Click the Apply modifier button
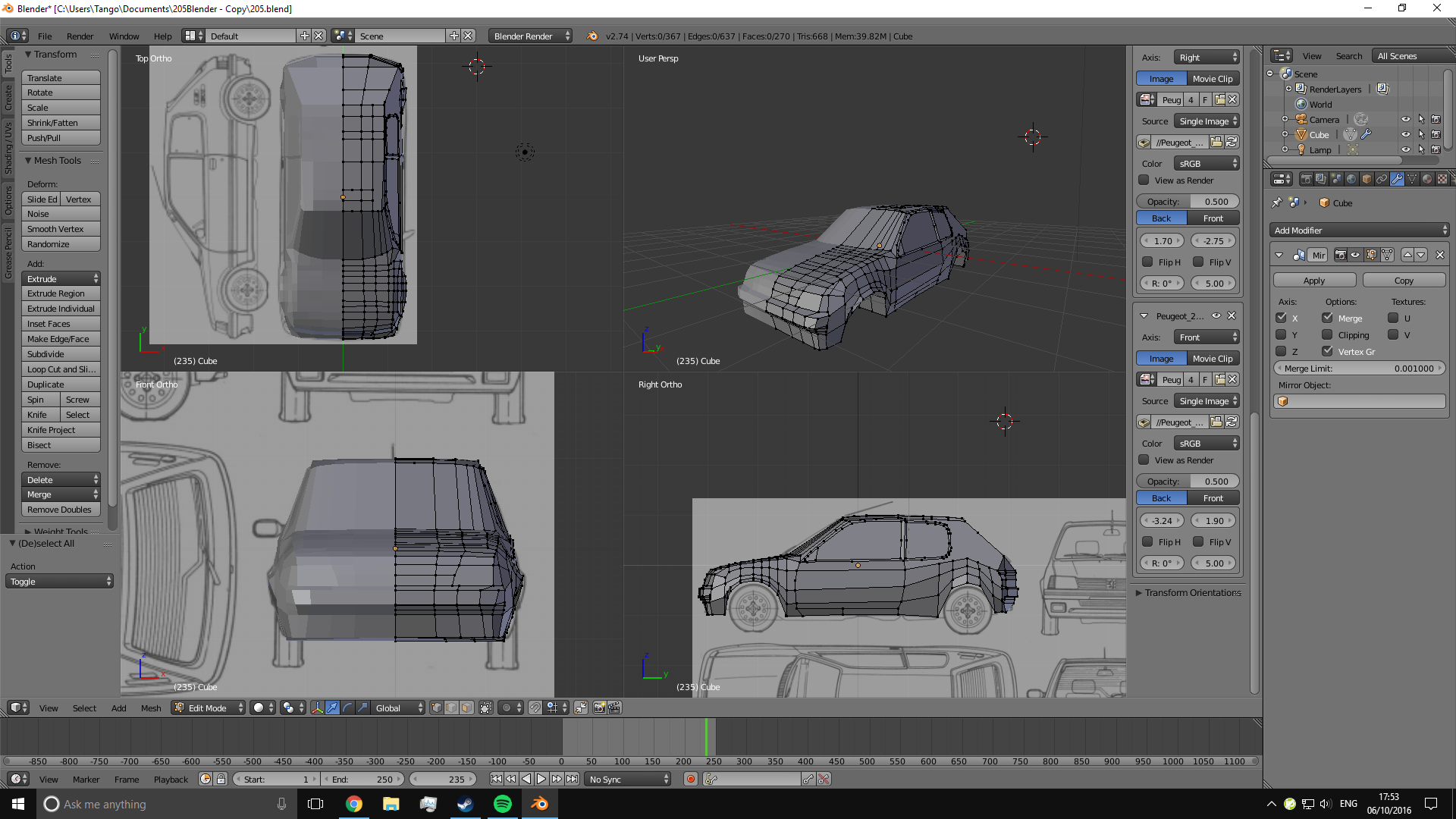This screenshot has width=1456, height=819. (x=1314, y=281)
